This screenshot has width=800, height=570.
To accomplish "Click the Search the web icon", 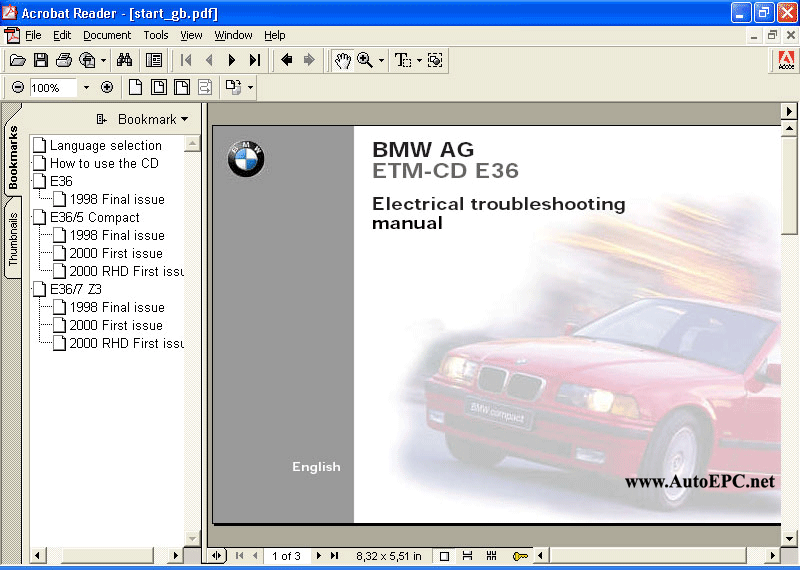I will click(87, 60).
